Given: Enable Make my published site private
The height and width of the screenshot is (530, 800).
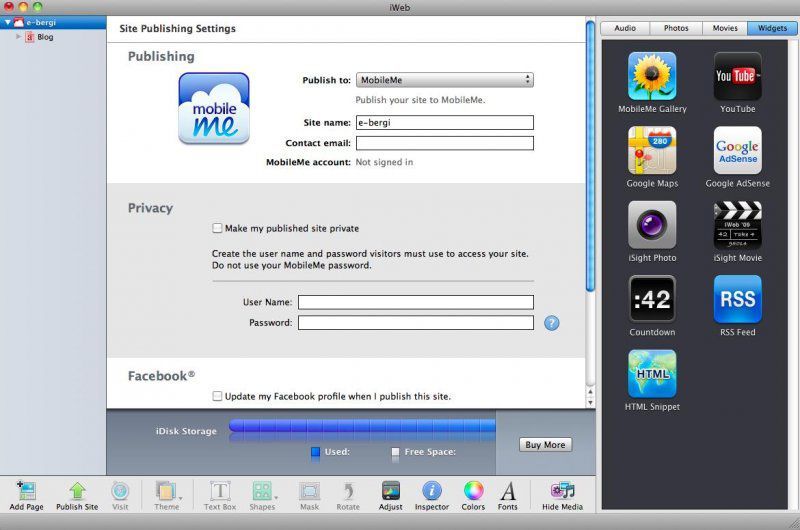Looking at the screenshot, I should coord(218,229).
